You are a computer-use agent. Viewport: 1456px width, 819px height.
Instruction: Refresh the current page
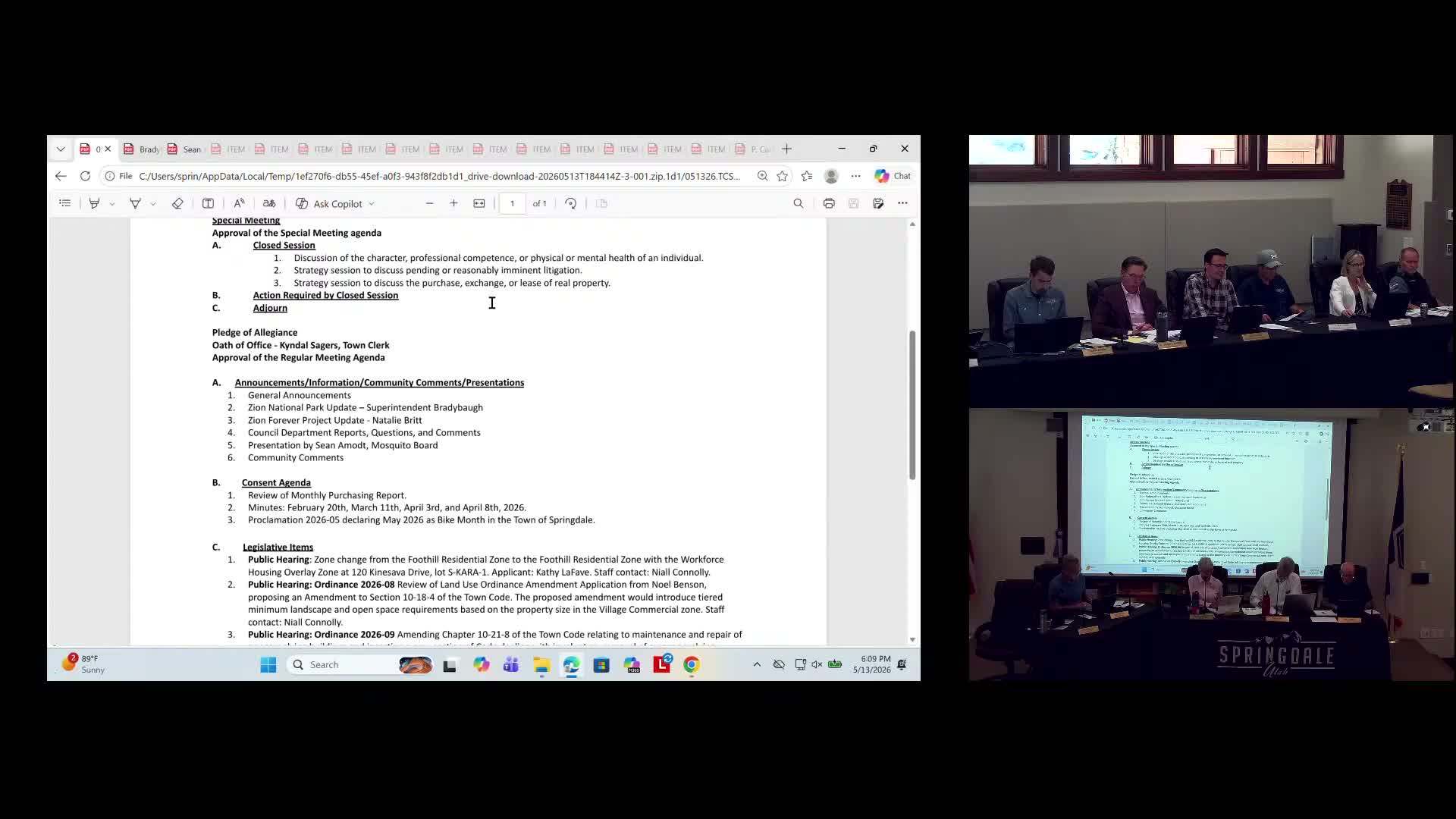85,176
